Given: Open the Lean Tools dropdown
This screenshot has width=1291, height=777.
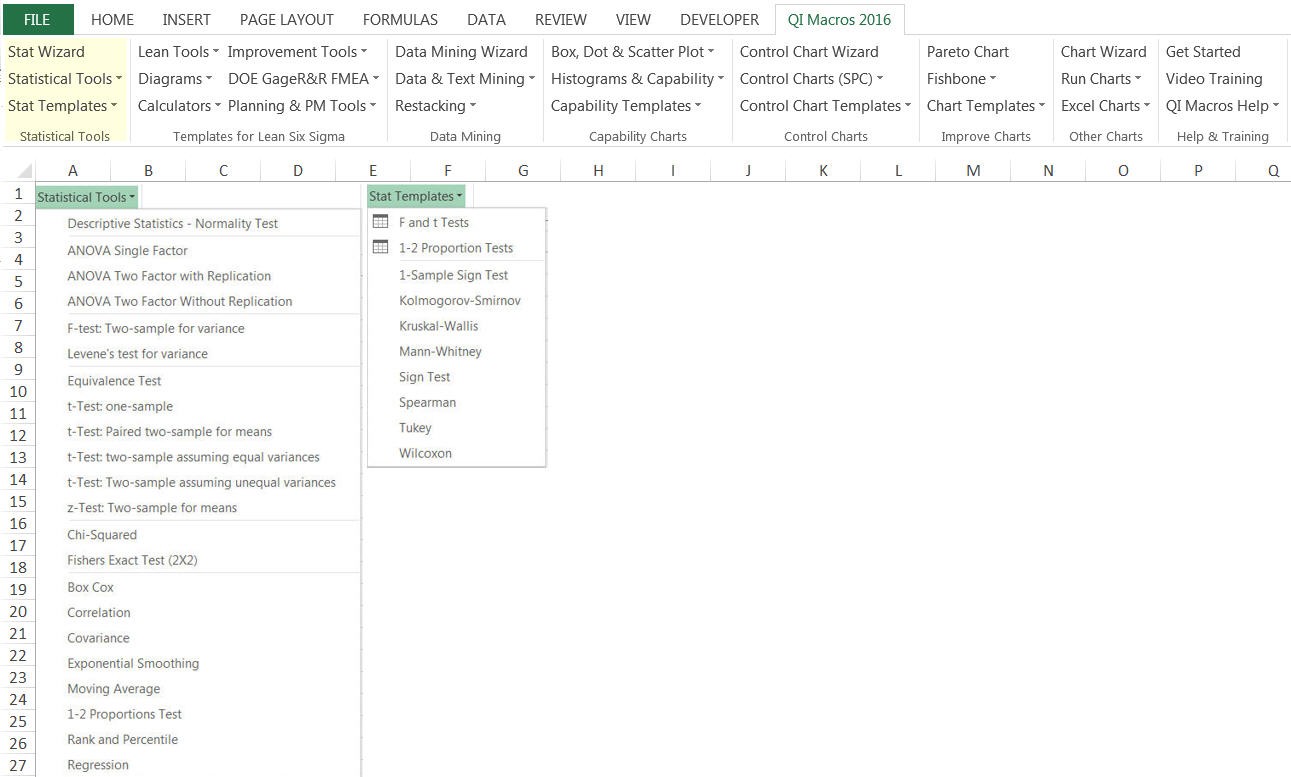Looking at the screenshot, I should [179, 51].
